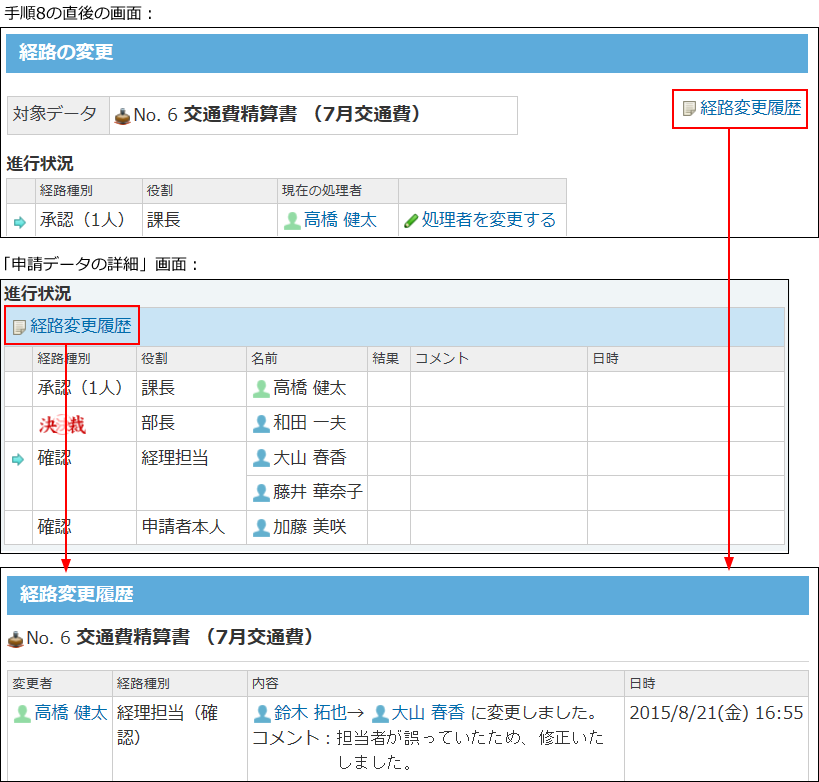Click 経理担当（確認）cell in history table
Viewport: 819px width, 782px height.
click(180, 738)
